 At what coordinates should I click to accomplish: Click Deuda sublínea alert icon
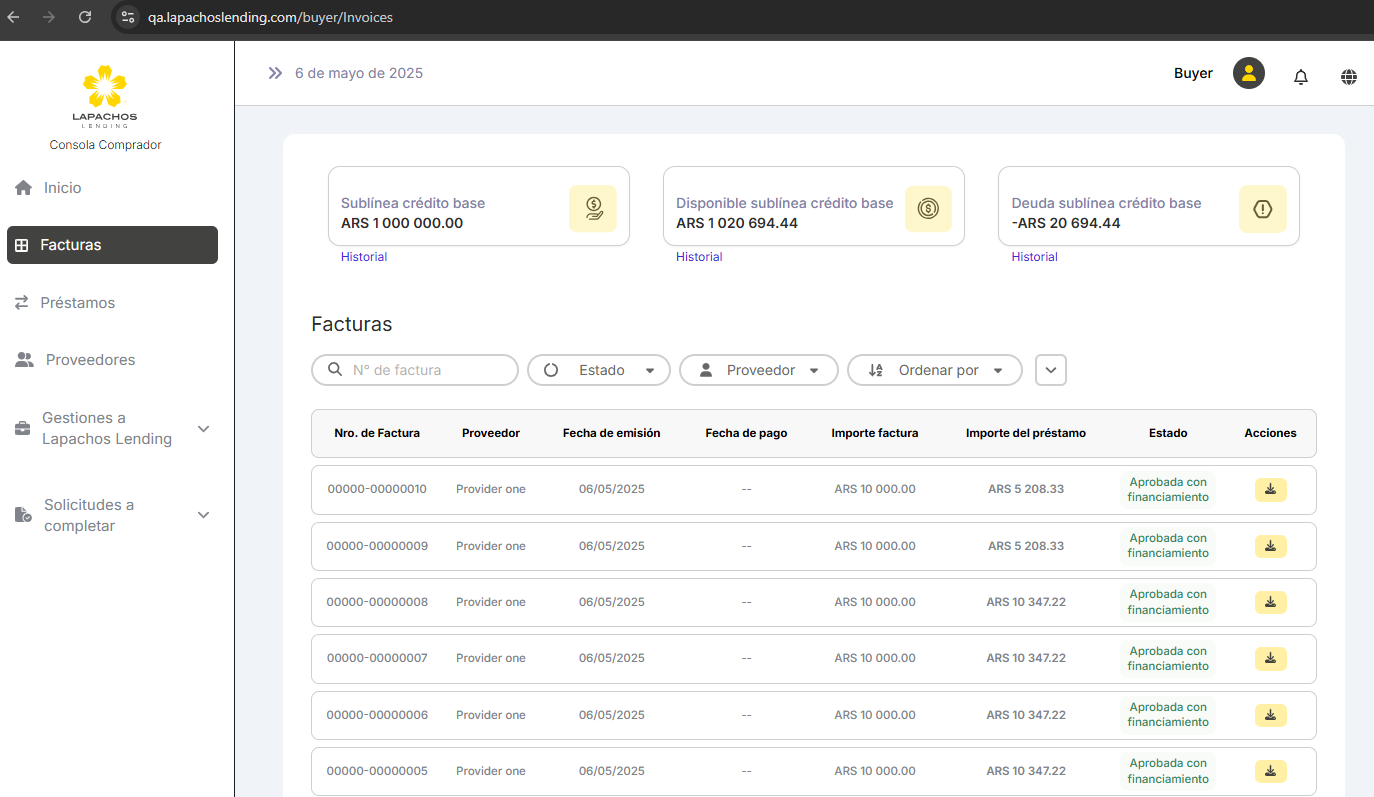(x=1262, y=209)
